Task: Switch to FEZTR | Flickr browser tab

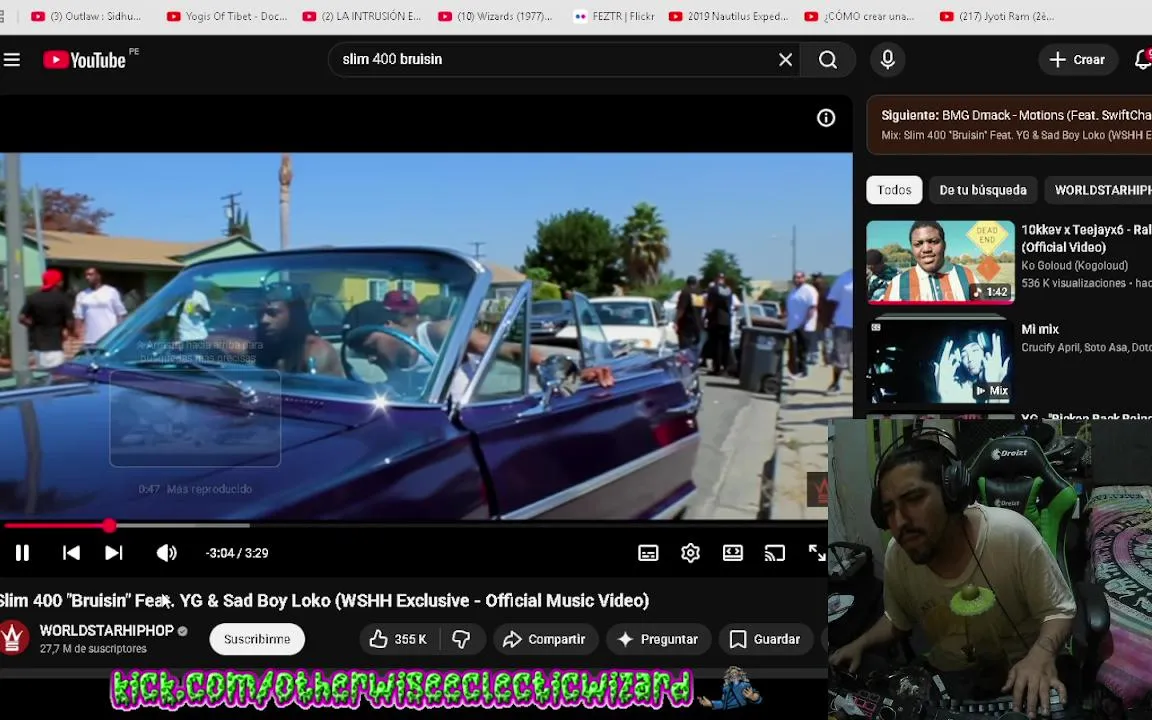Action: tap(614, 16)
